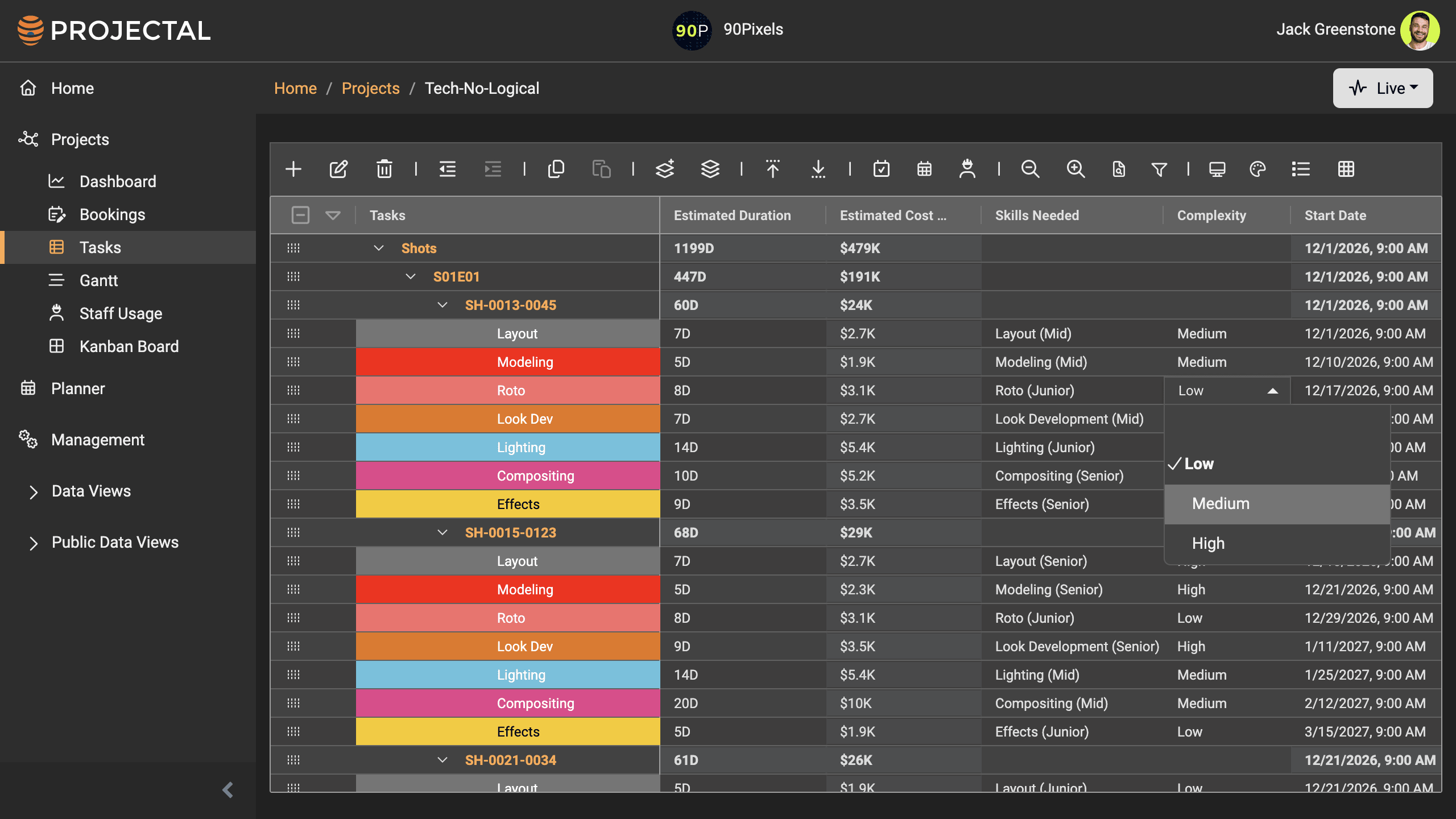
Task: Expand Public Data Views in sidebar
Action: [34, 543]
